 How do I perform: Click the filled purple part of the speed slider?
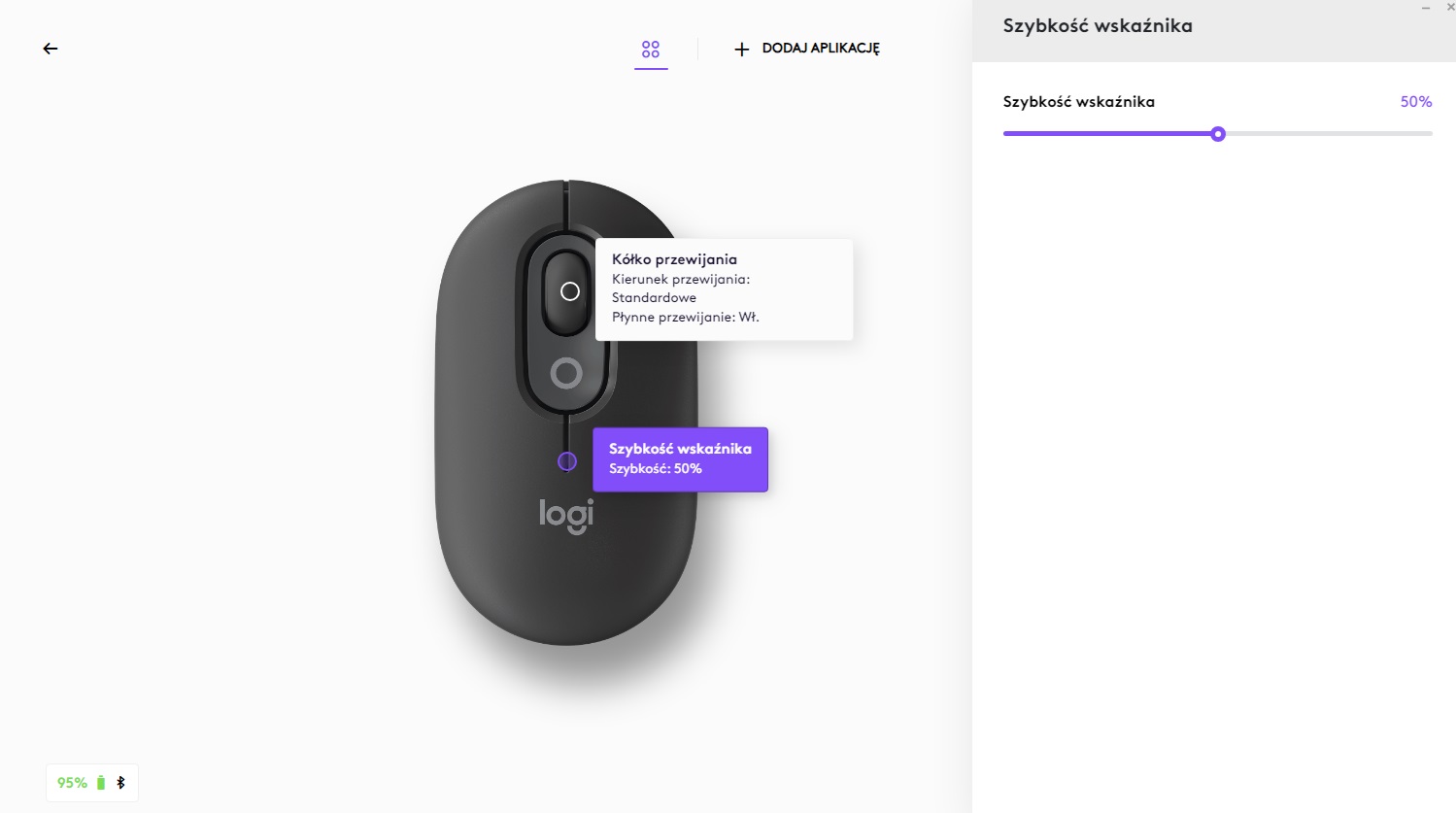(x=1107, y=134)
